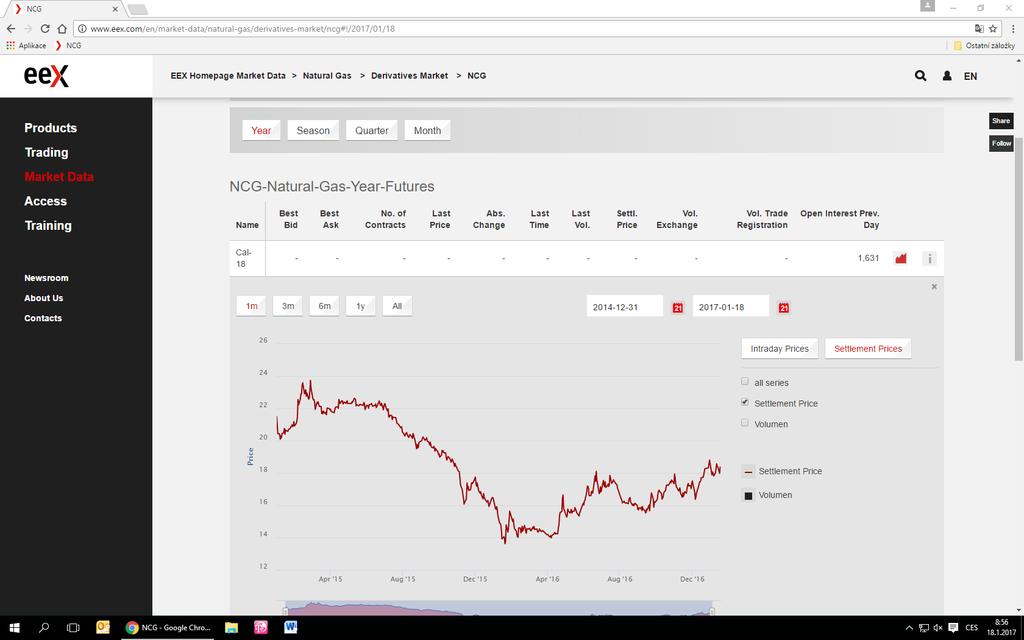1024x640 pixels.
Task: Show Settlement Prices
Action: pyautogui.click(x=868, y=349)
